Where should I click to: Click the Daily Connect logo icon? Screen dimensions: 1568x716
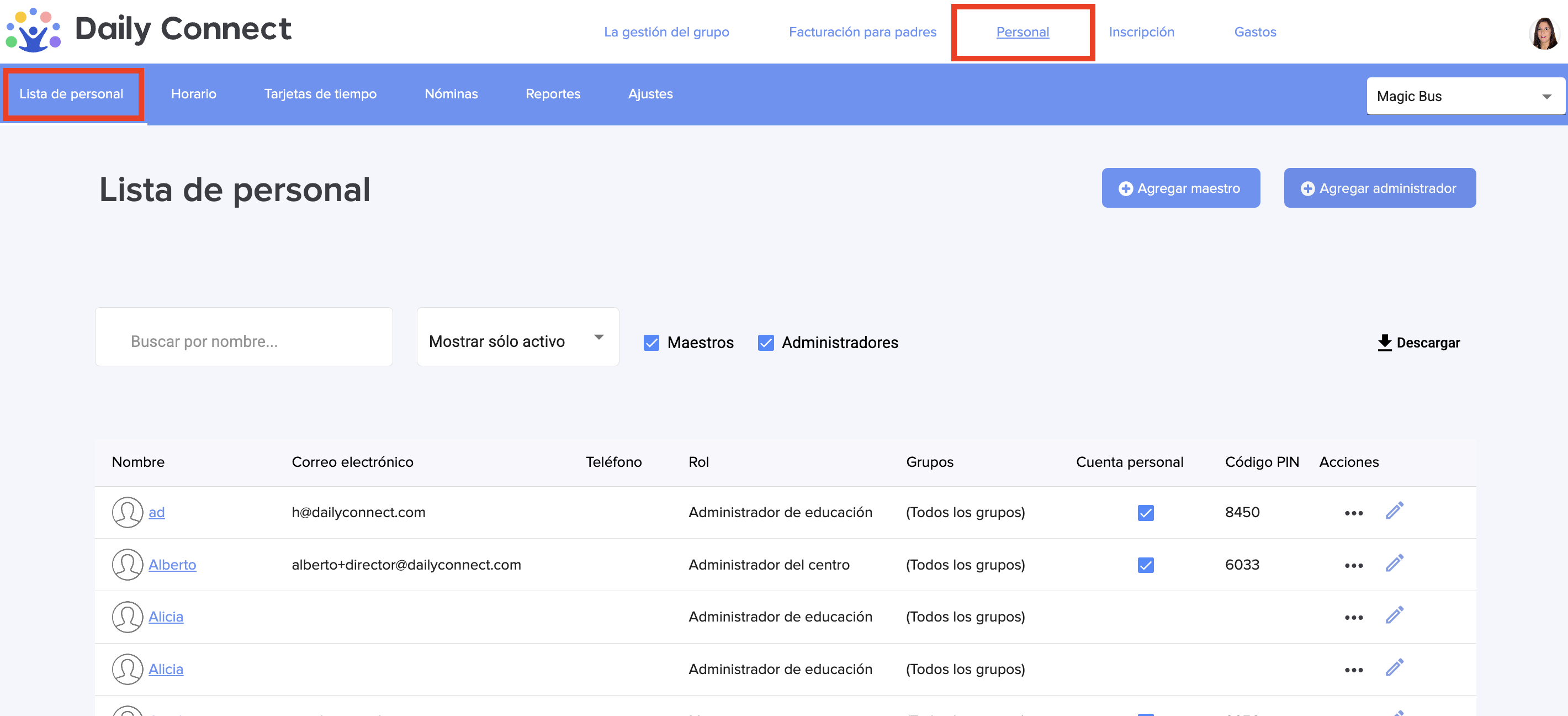(x=33, y=29)
